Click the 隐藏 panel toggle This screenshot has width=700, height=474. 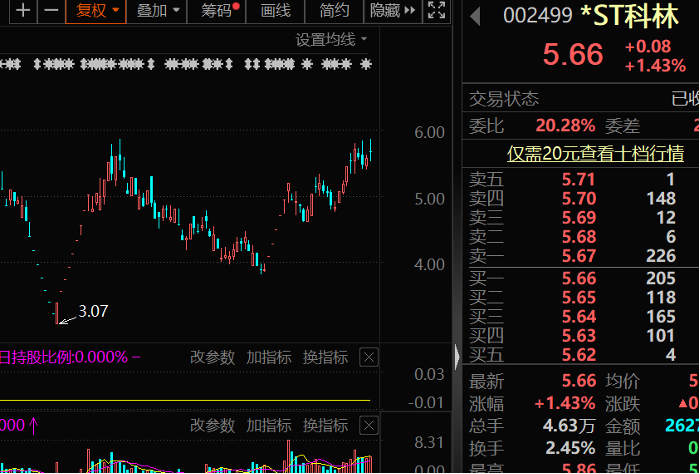coord(392,11)
